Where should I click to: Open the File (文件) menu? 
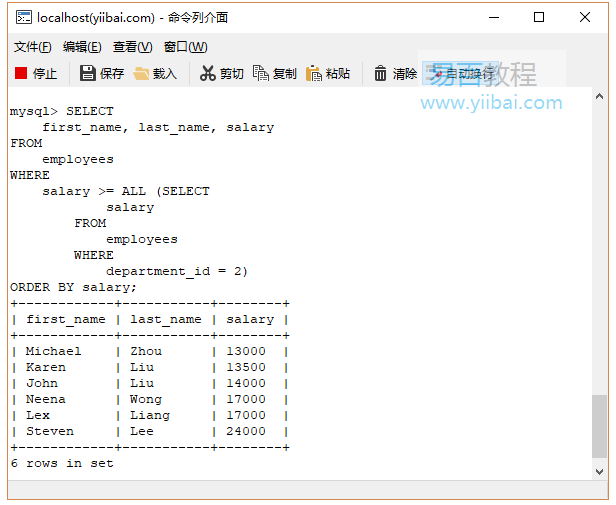click(x=32, y=47)
